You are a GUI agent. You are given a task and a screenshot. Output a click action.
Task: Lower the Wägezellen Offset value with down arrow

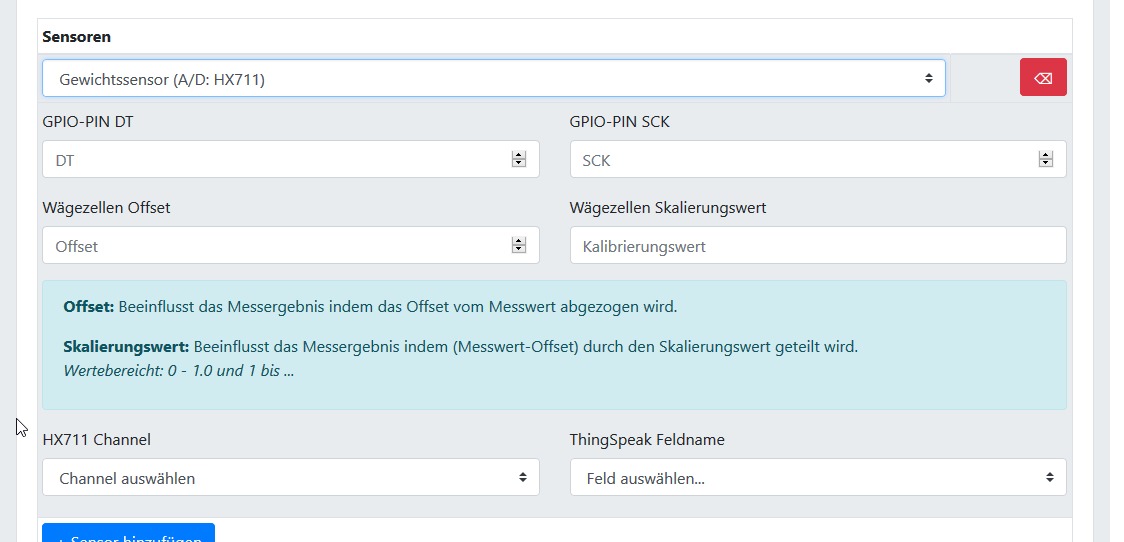click(x=518, y=249)
